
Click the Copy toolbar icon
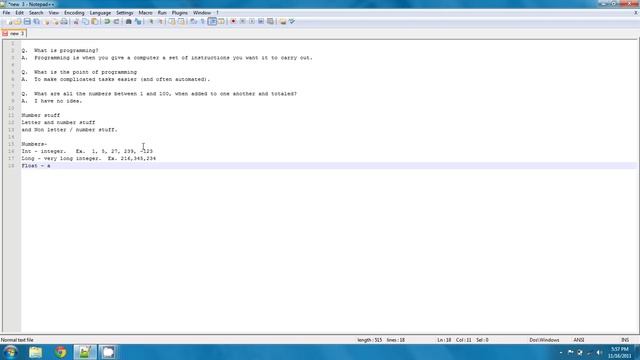point(85,21)
